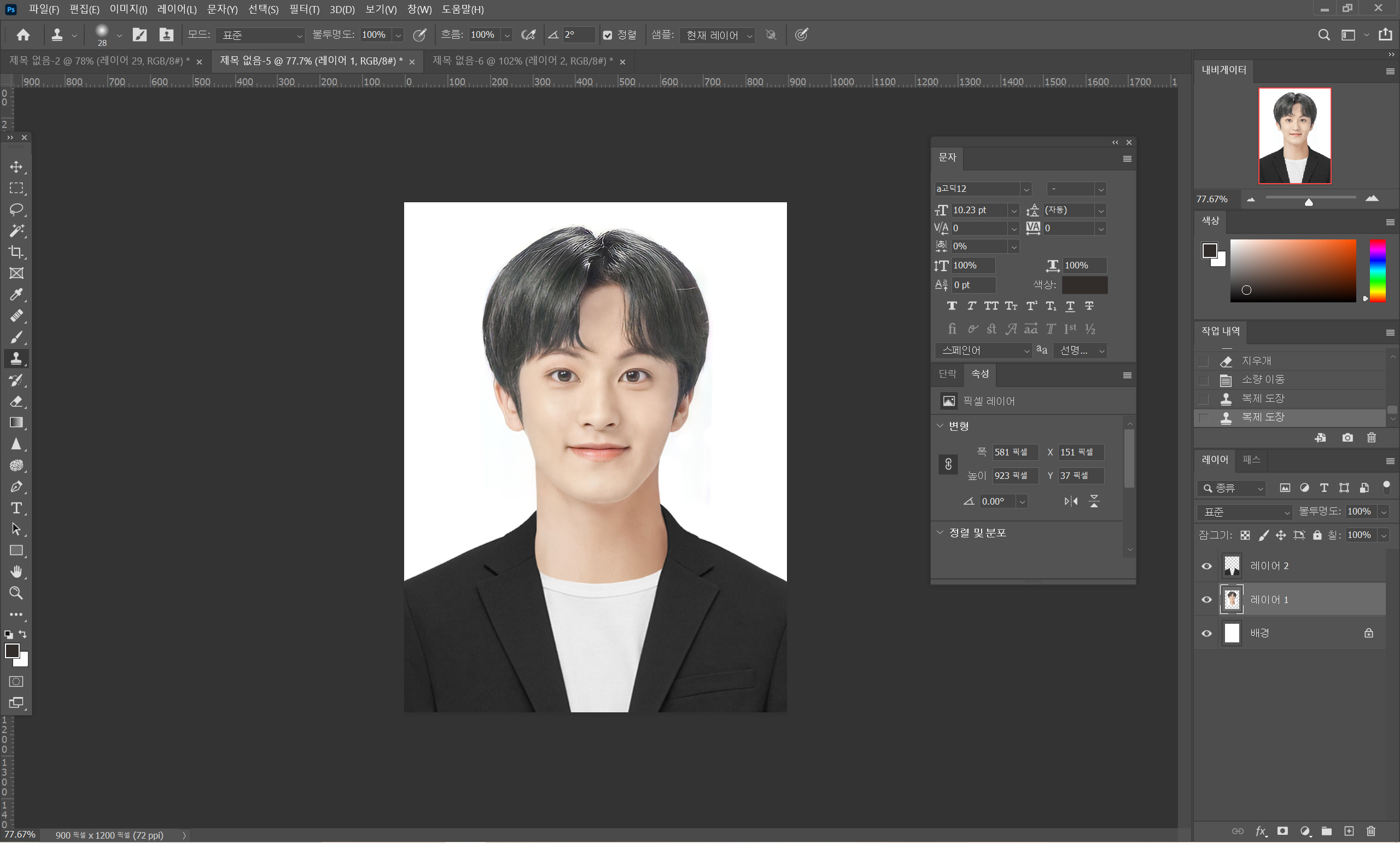The height and width of the screenshot is (843, 1400).
Task: Create new layer from Layers panel footer
Action: coord(1349,831)
